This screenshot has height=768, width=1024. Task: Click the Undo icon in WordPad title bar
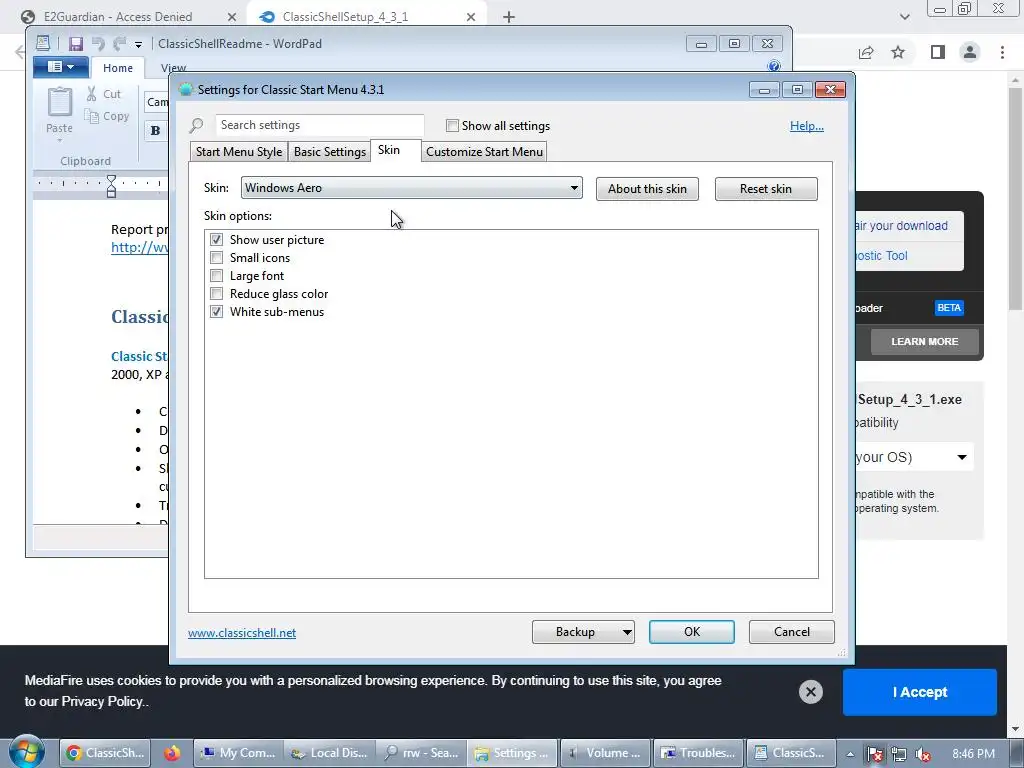pyautogui.click(x=98, y=44)
